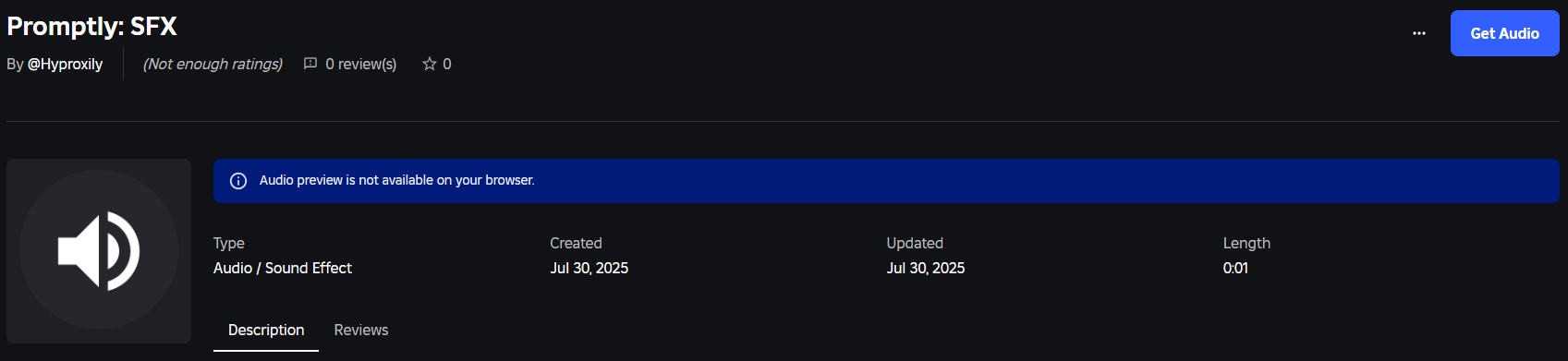Click the Audio / Sound Effect type value

283,268
